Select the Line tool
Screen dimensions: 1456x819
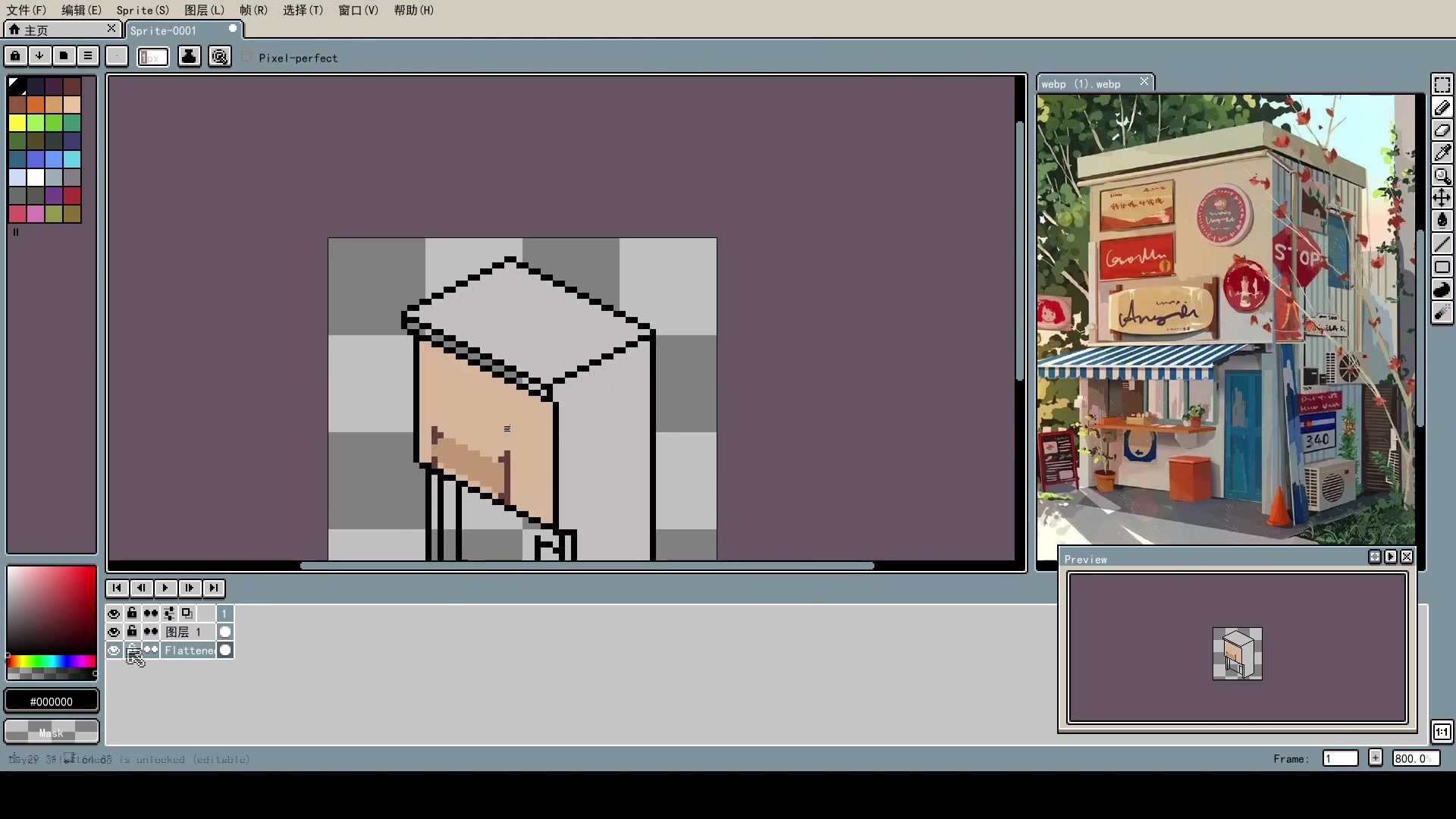(x=1442, y=244)
